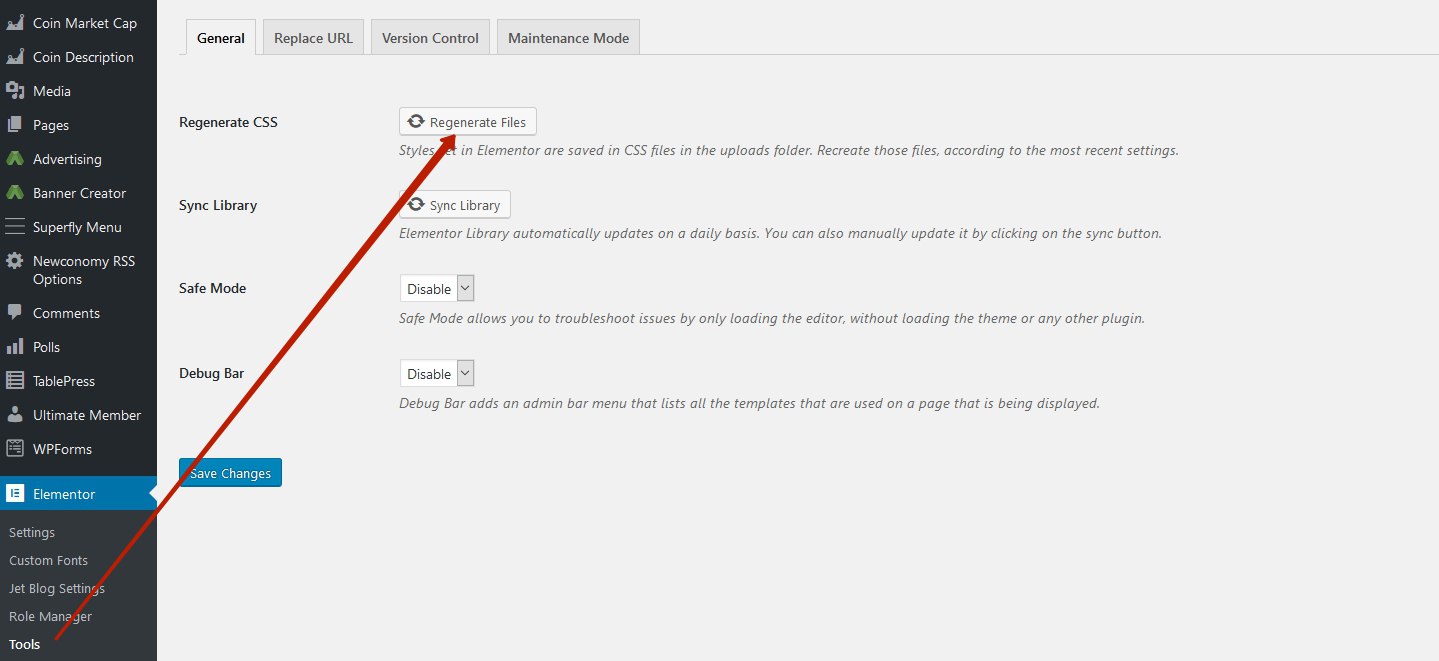
Task: Click the Sync Library row label
Action: click(x=218, y=205)
